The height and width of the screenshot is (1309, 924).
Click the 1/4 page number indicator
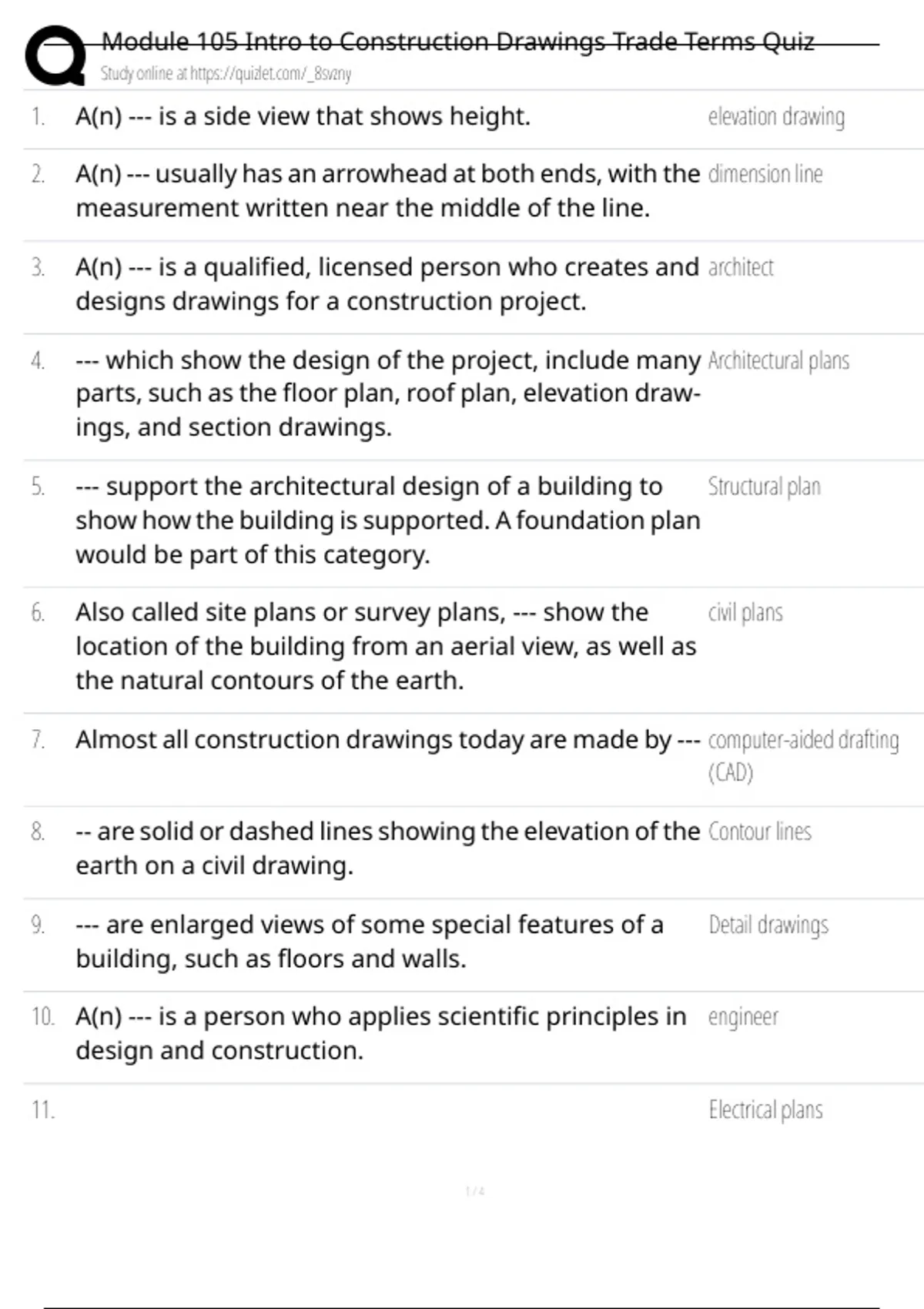(475, 1191)
